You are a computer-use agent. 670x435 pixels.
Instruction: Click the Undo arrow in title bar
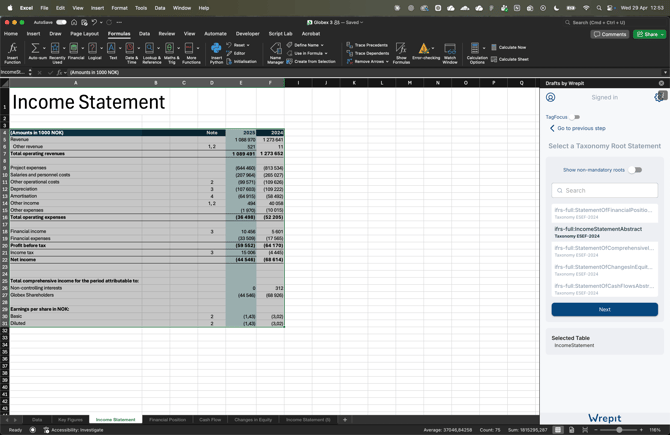point(94,22)
